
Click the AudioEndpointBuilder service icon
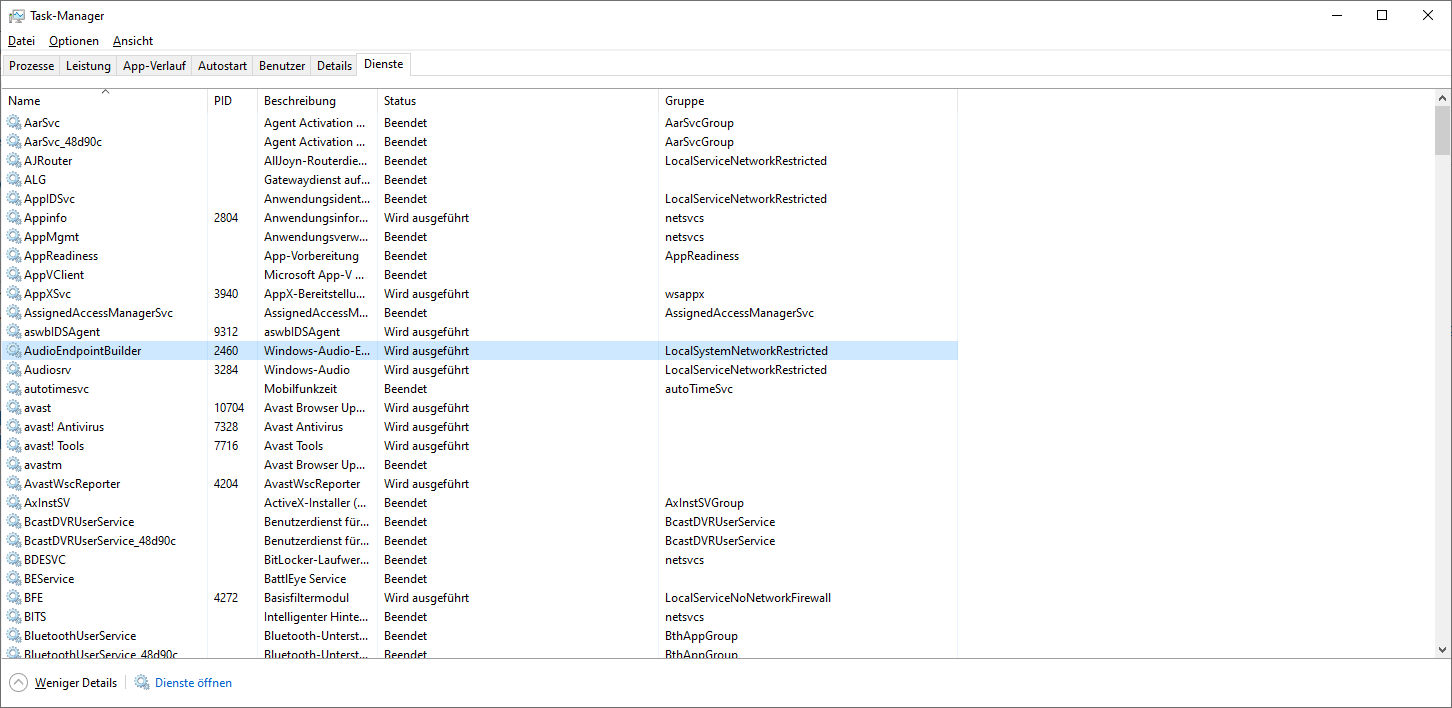point(14,351)
